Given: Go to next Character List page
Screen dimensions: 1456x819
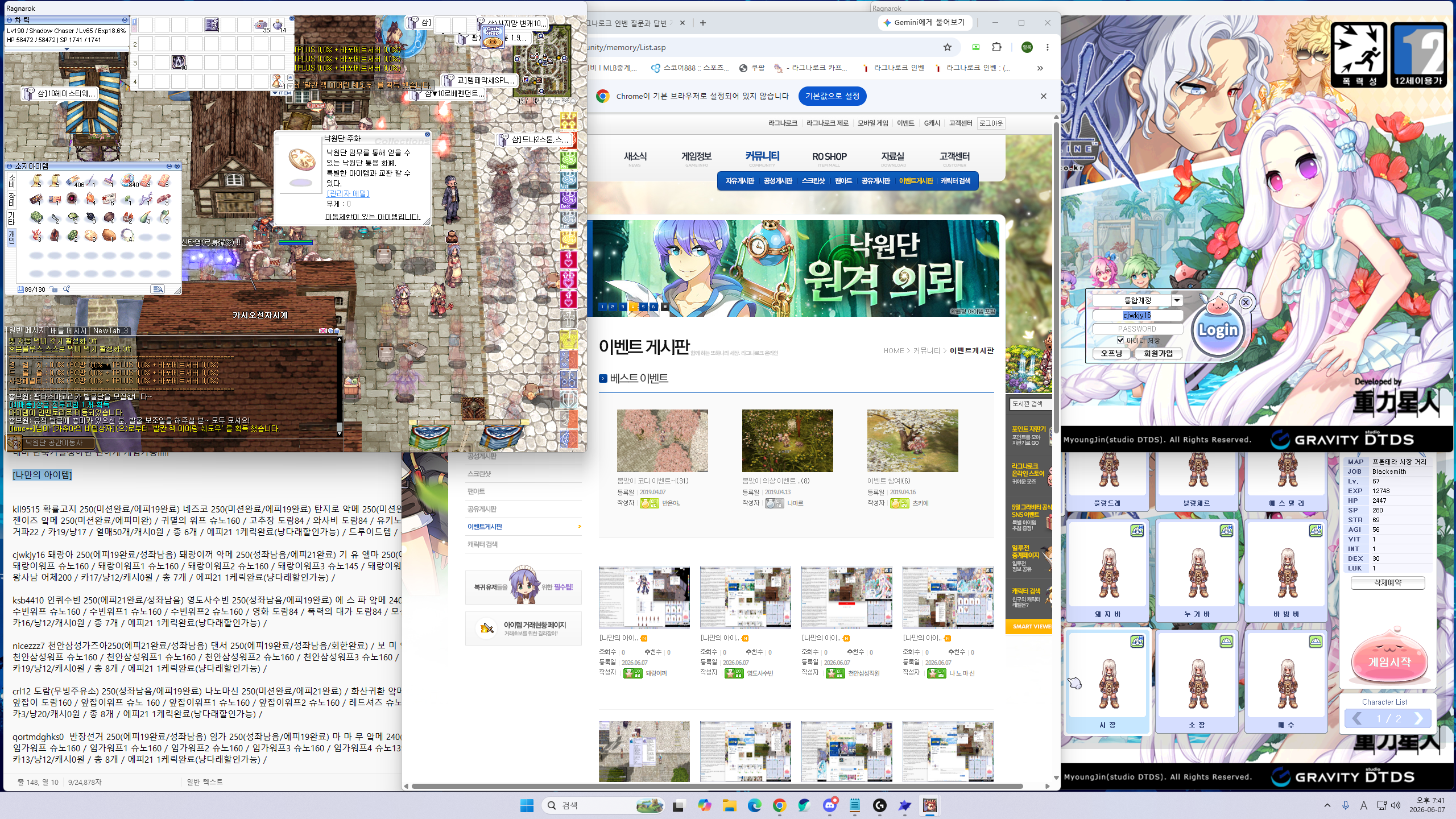Looking at the screenshot, I should pyautogui.click(x=1418, y=718).
